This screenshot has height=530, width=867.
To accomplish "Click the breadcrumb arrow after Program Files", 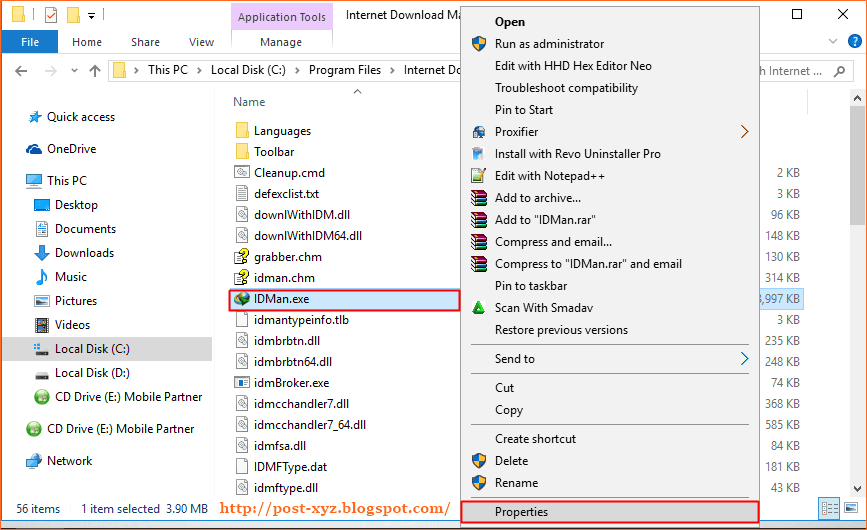I will (393, 70).
